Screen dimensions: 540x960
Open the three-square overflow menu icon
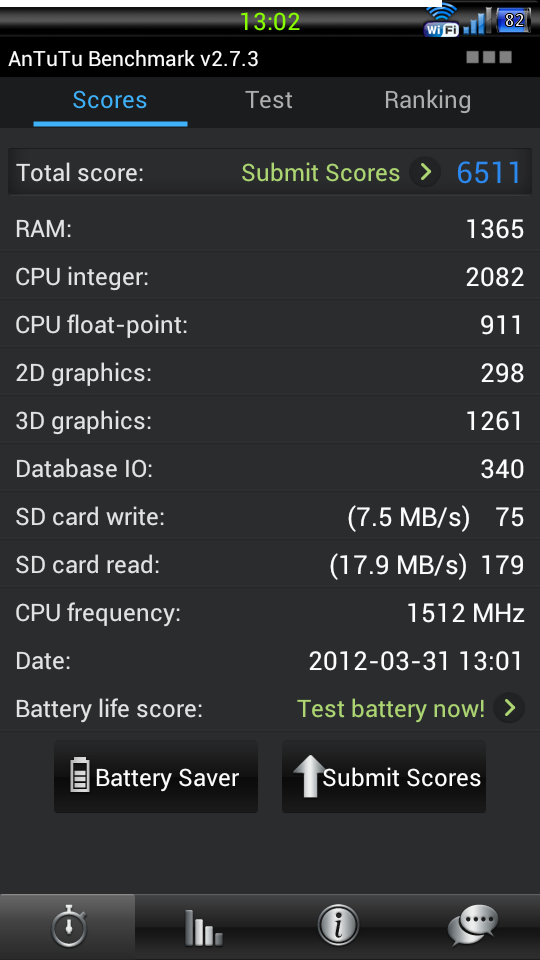[489, 57]
